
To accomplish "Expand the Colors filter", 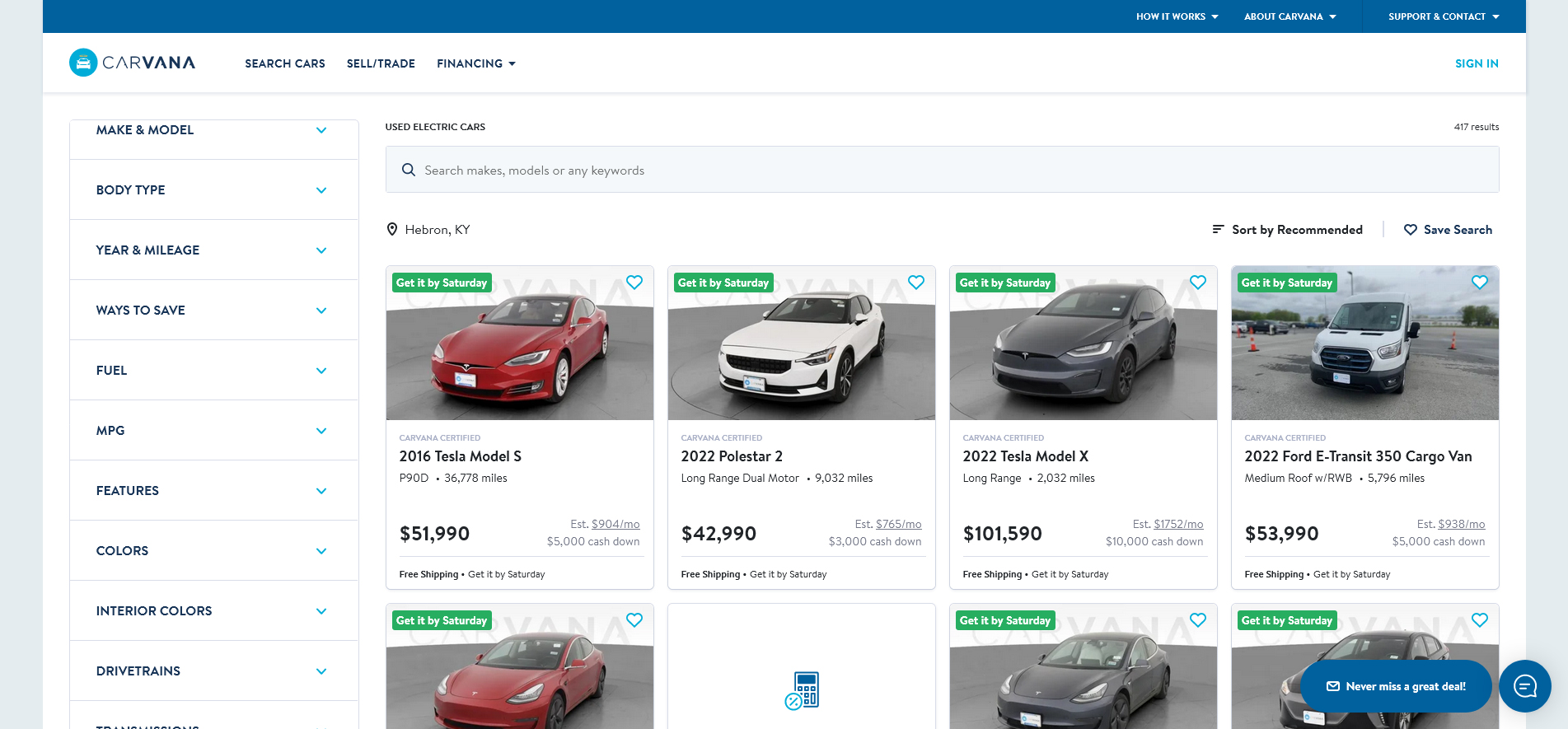I will pos(214,551).
